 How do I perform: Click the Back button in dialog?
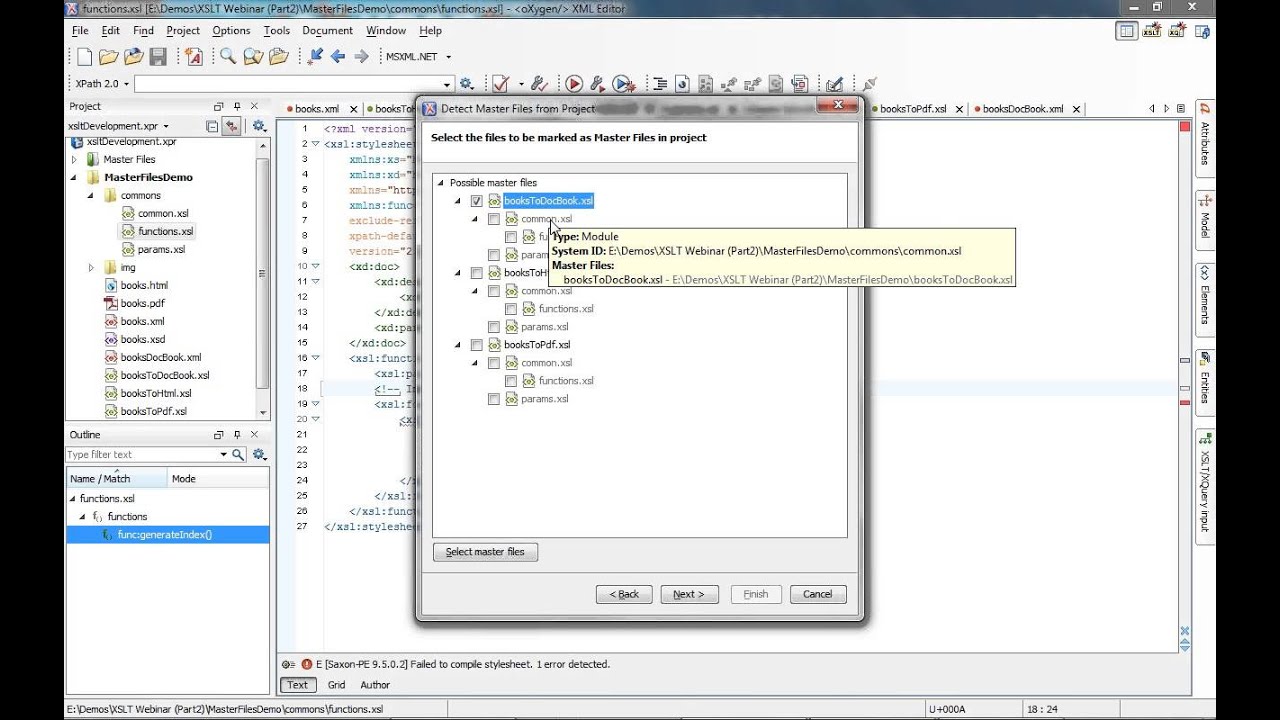pyautogui.click(x=624, y=594)
